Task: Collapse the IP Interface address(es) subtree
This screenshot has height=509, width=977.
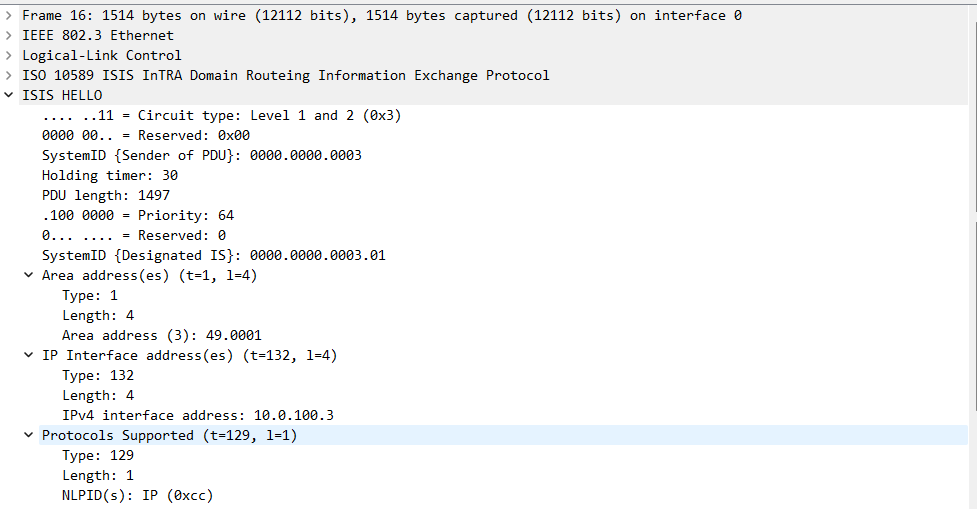Action: pyautogui.click(x=29, y=355)
